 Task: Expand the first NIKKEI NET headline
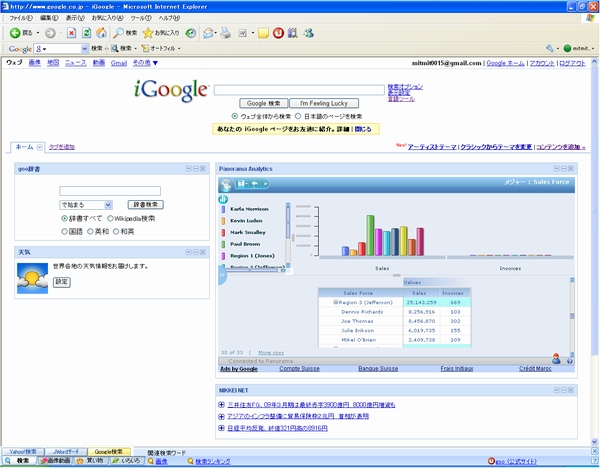click(x=221, y=404)
